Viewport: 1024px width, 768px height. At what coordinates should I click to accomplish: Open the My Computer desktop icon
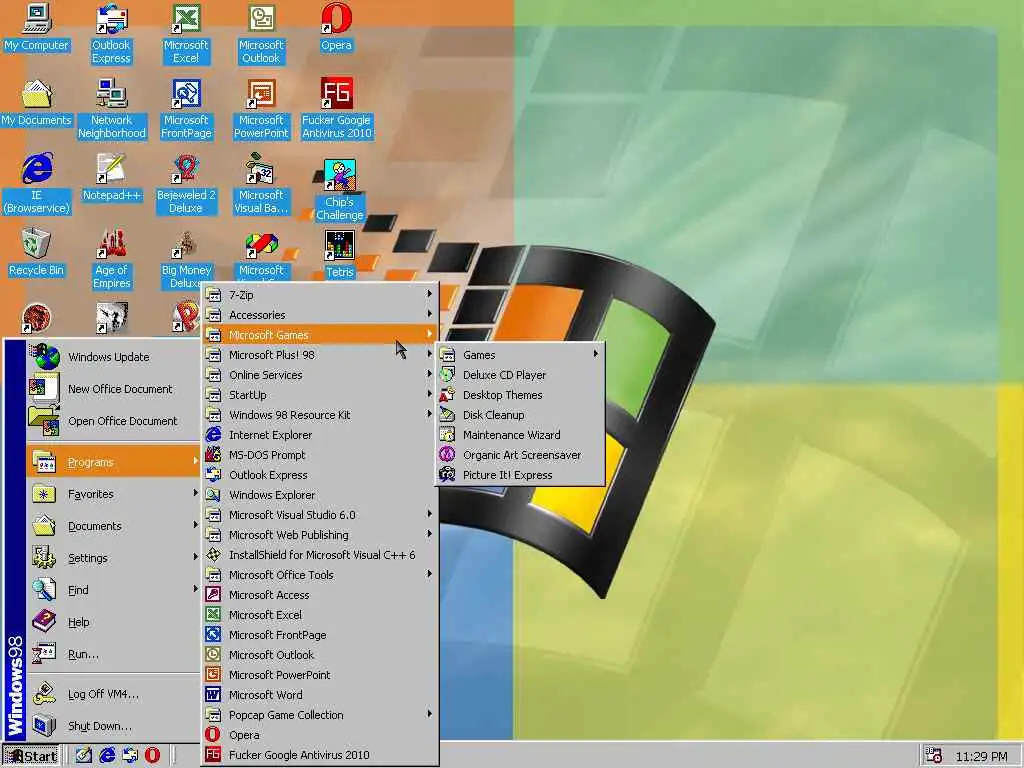pos(36,27)
